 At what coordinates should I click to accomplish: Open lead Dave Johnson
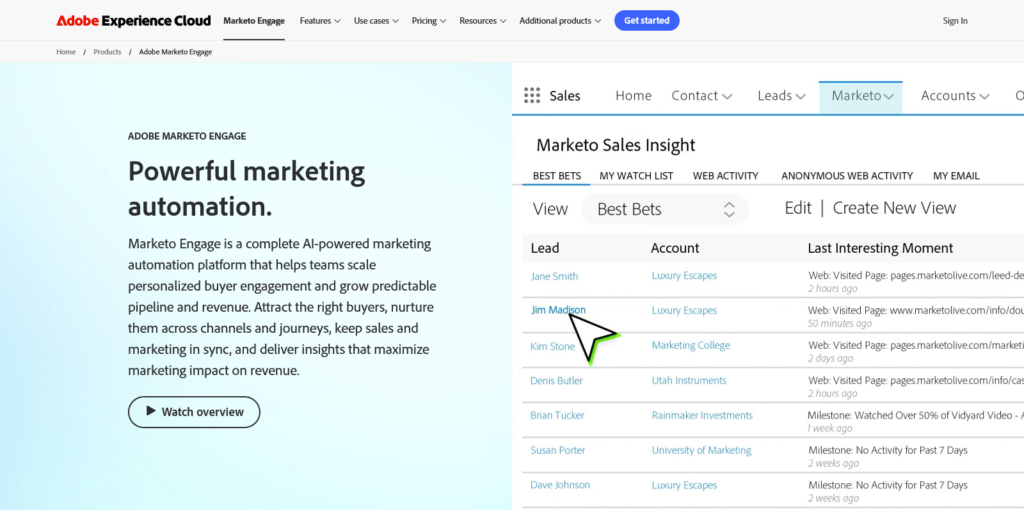click(x=560, y=485)
